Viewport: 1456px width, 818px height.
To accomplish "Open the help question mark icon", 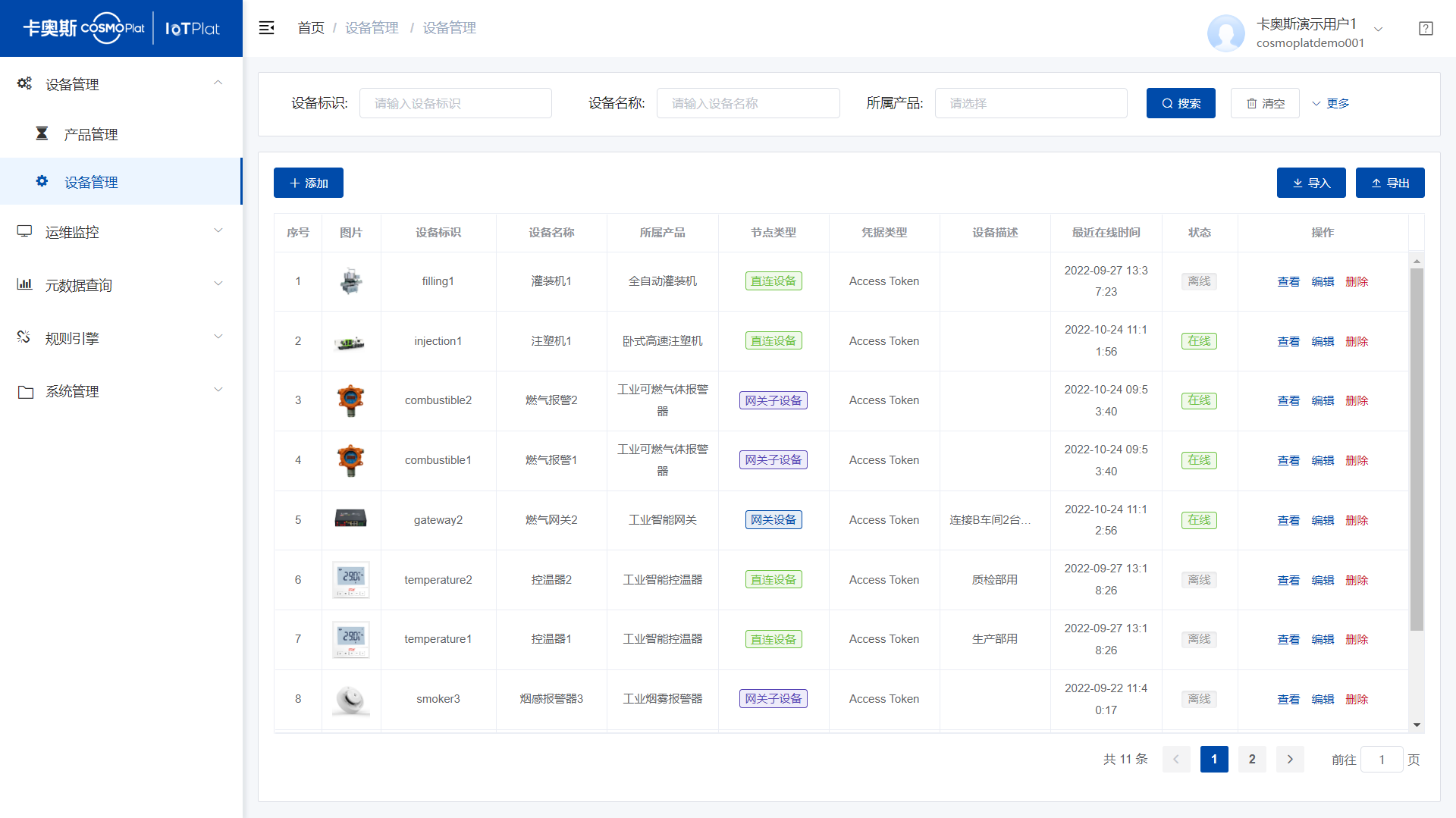I will tap(1426, 28).
